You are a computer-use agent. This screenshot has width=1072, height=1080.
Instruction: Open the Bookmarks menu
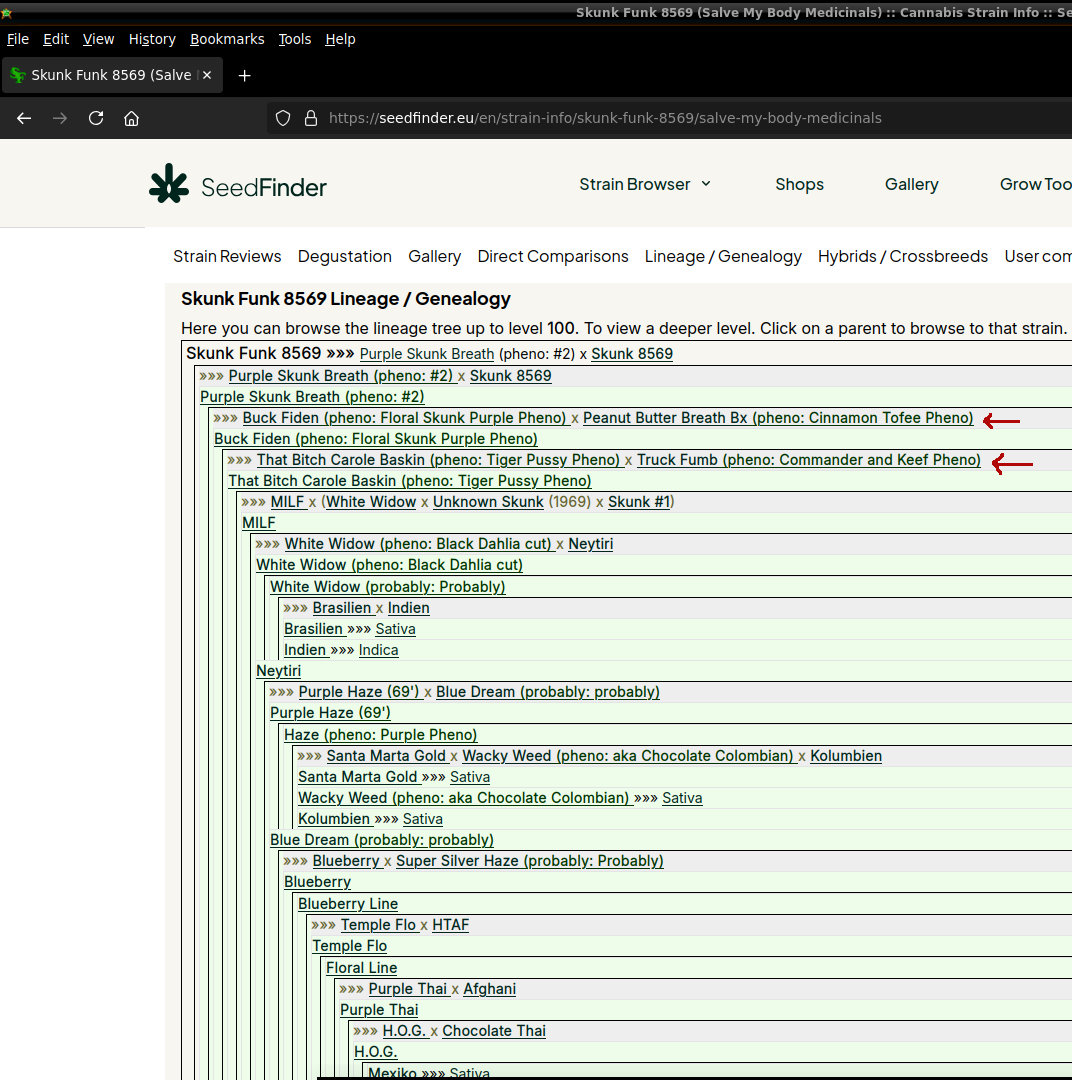pyautogui.click(x=227, y=39)
